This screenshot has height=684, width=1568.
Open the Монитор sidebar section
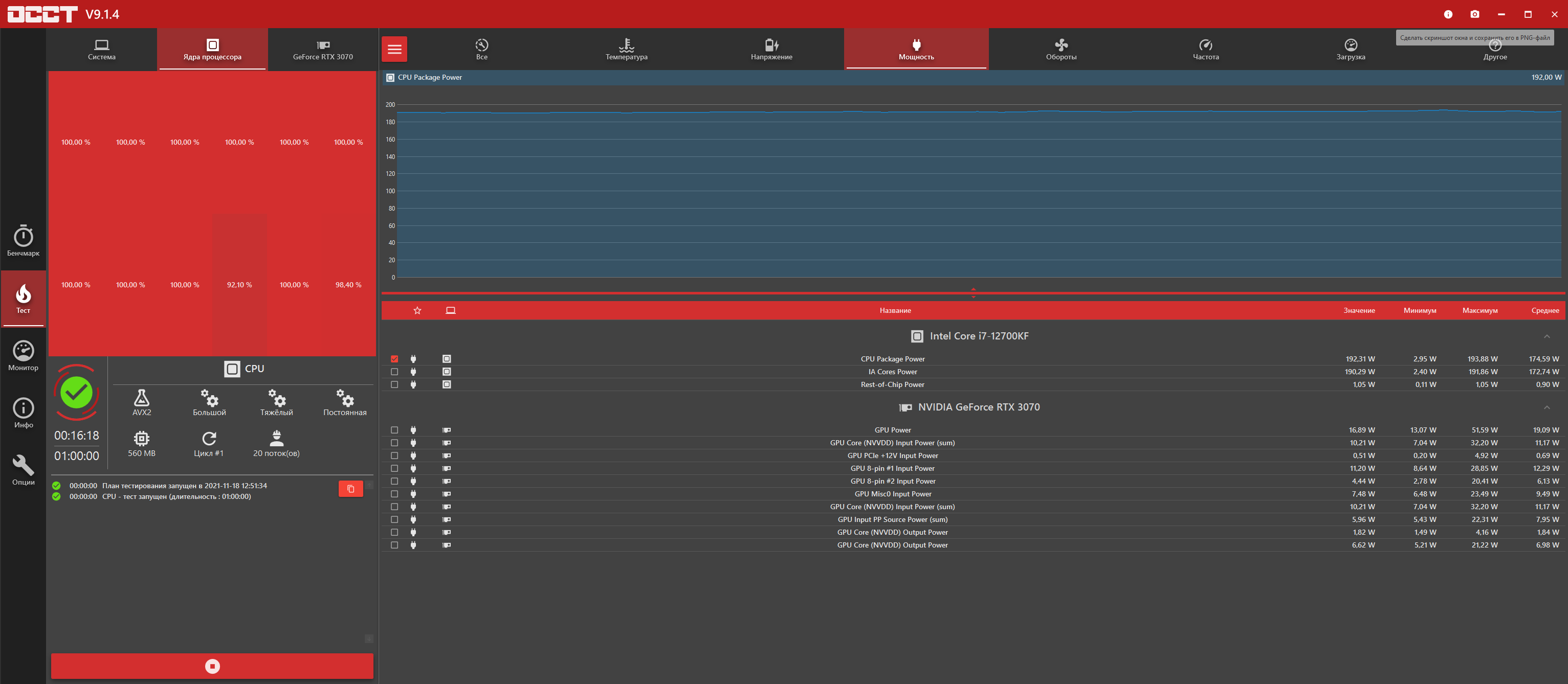click(23, 356)
